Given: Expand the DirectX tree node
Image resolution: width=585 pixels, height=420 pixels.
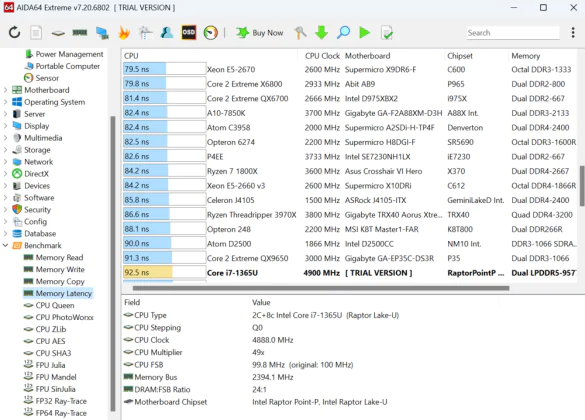Looking at the screenshot, I should pyautogui.click(x=6, y=173).
